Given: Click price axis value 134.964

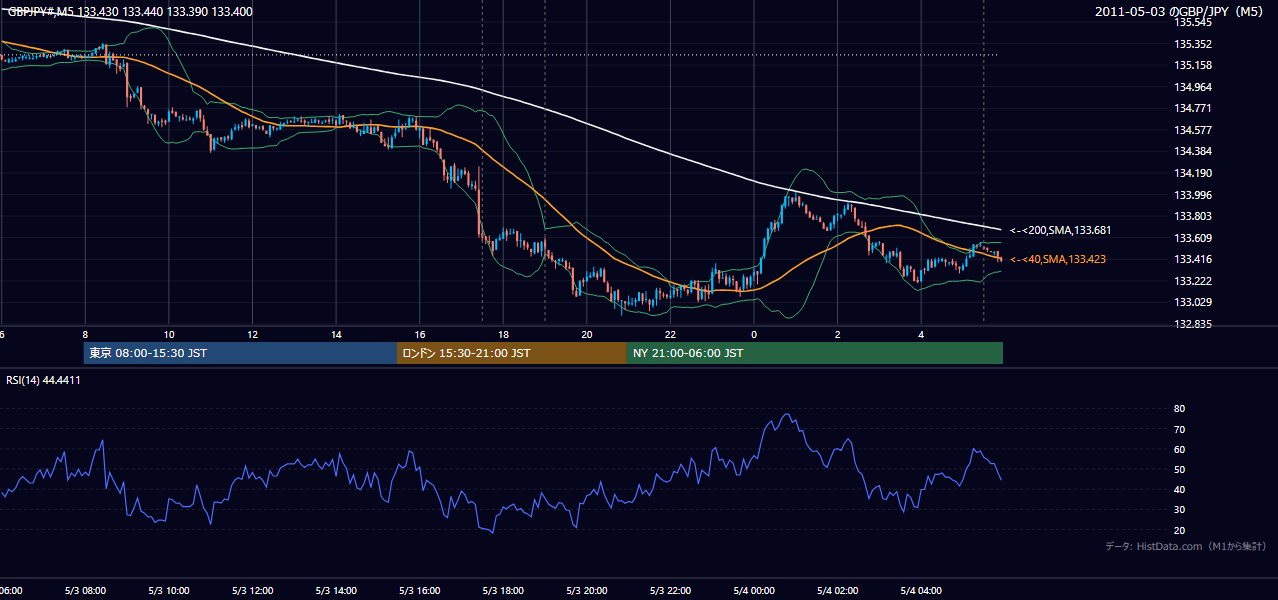Looking at the screenshot, I should coord(1192,87).
